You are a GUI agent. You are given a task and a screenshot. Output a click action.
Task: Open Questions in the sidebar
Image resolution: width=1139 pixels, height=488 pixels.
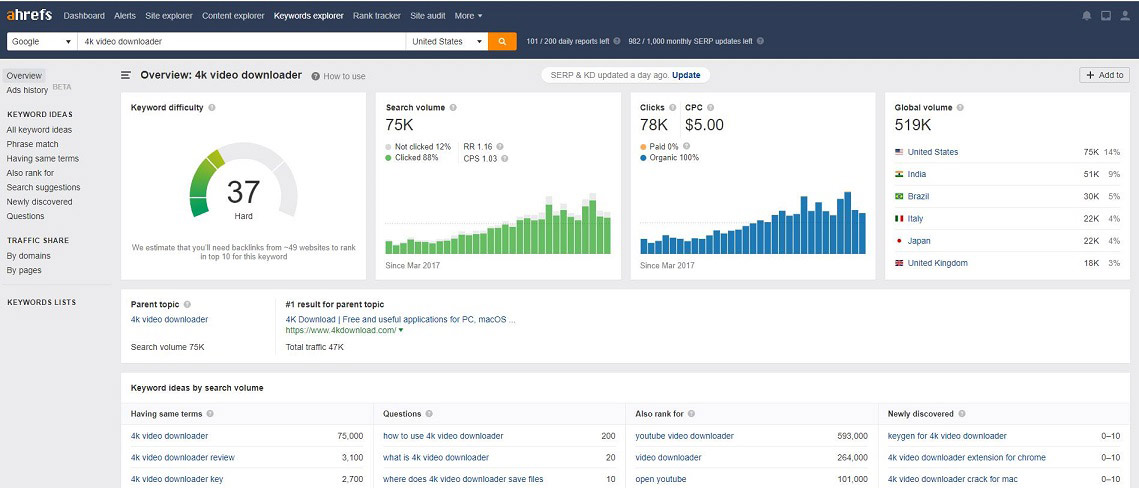coord(25,216)
